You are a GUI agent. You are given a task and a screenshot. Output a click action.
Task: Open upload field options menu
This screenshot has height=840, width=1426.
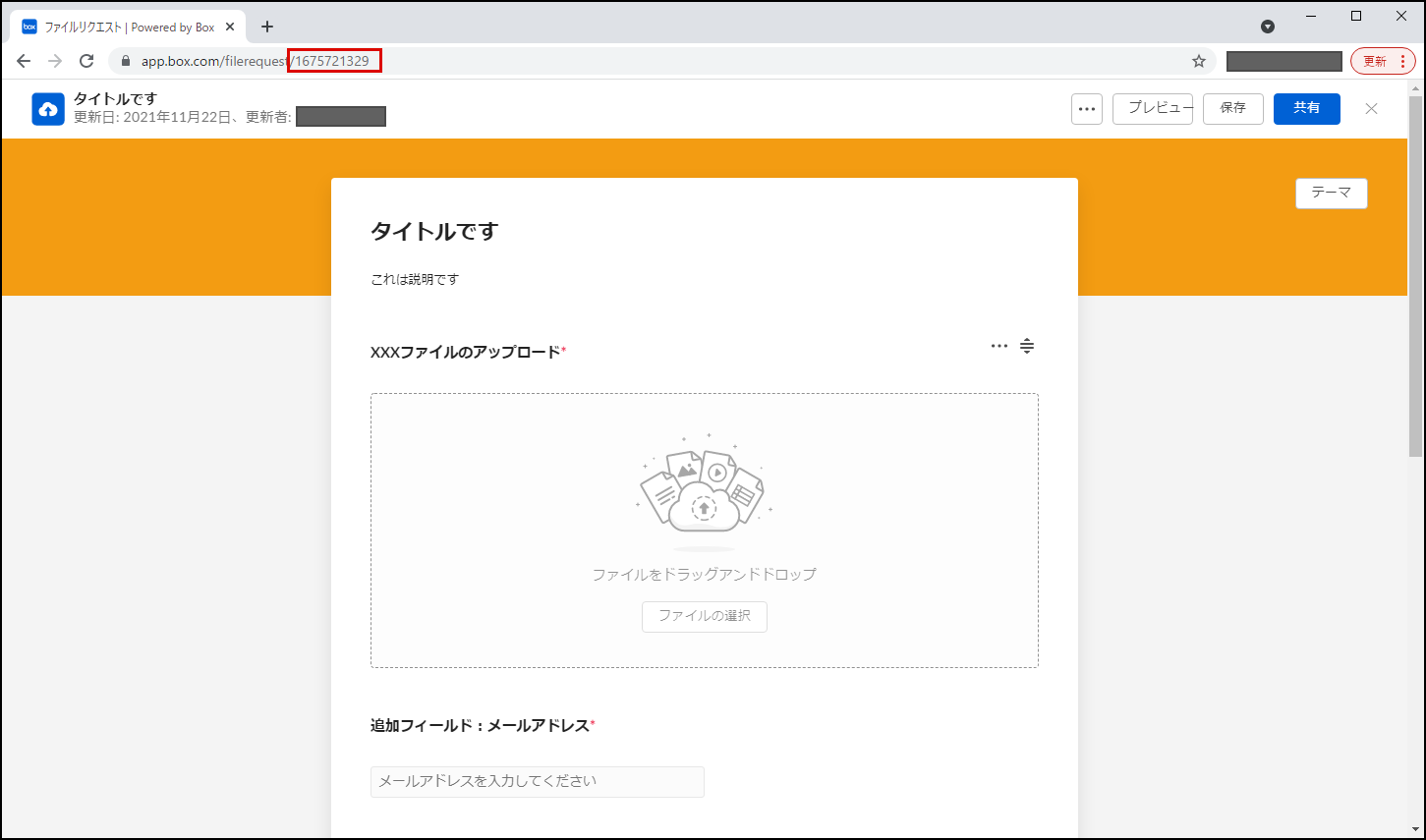coord(999,346)
